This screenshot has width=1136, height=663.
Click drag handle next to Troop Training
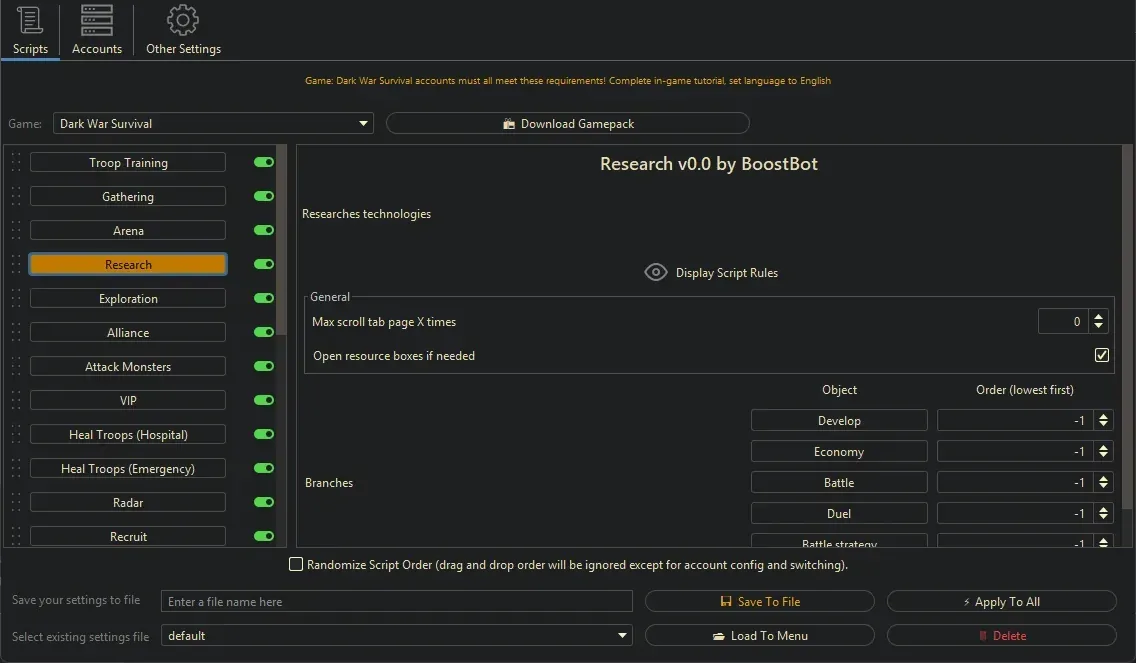tap(16, 162)
